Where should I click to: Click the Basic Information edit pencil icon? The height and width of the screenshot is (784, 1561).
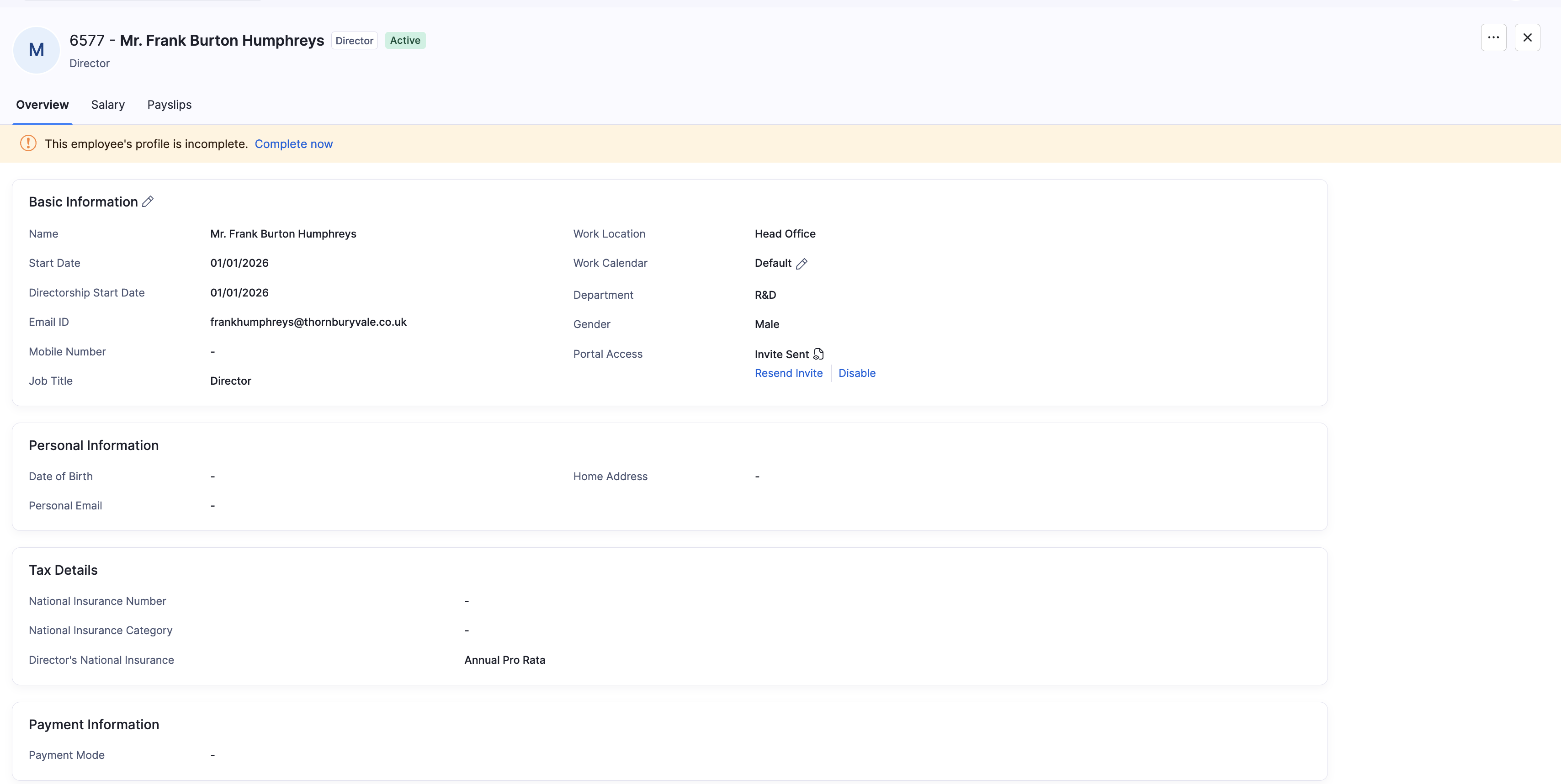(148, 202)
